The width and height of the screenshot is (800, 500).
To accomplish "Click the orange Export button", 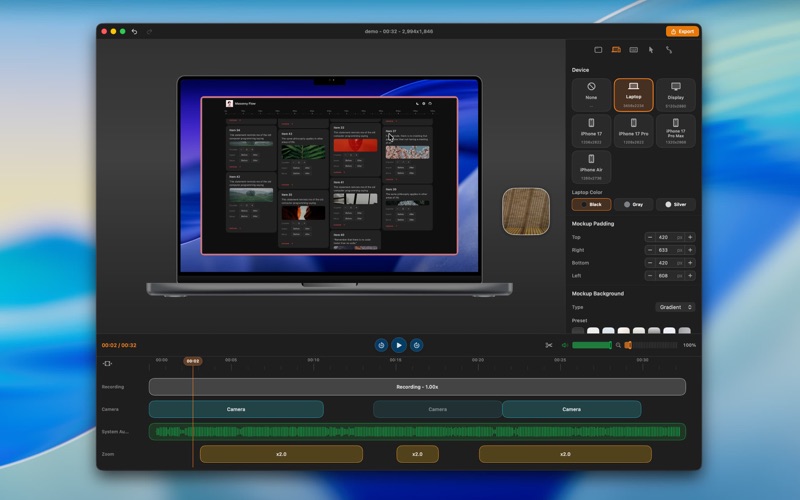I will 682,32.
